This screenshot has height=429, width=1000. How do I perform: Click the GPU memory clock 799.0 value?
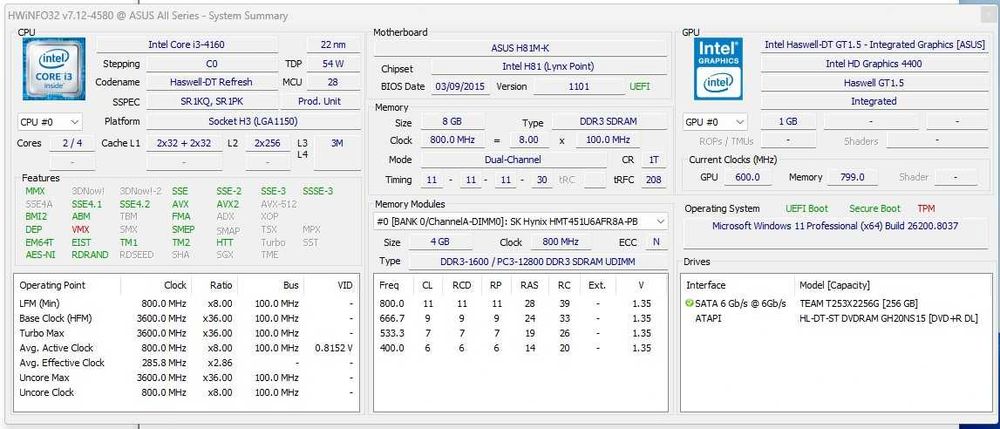click(852, 177)
